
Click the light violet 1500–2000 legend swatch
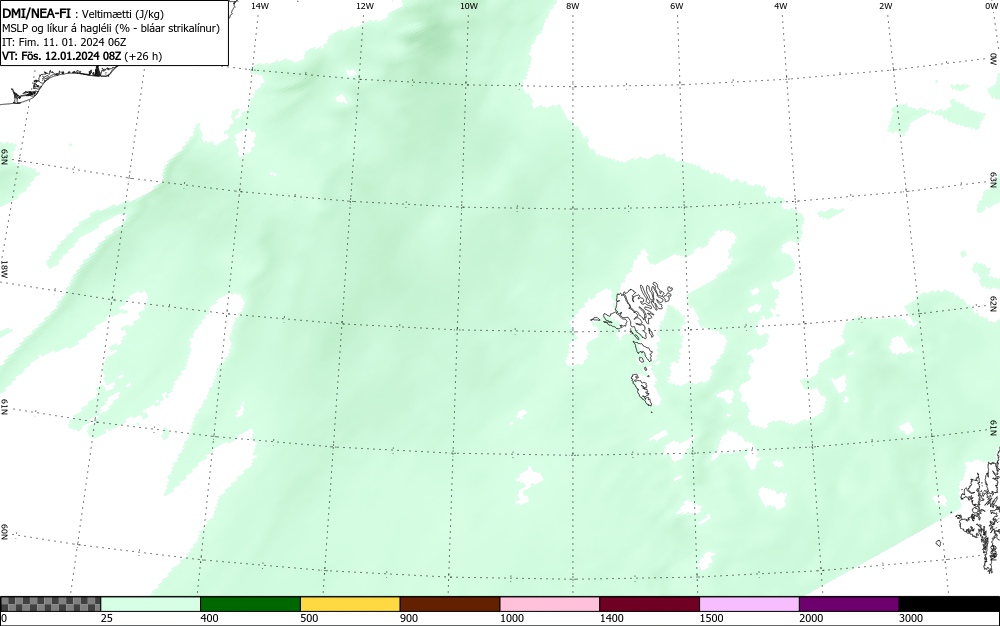point(749,604)
